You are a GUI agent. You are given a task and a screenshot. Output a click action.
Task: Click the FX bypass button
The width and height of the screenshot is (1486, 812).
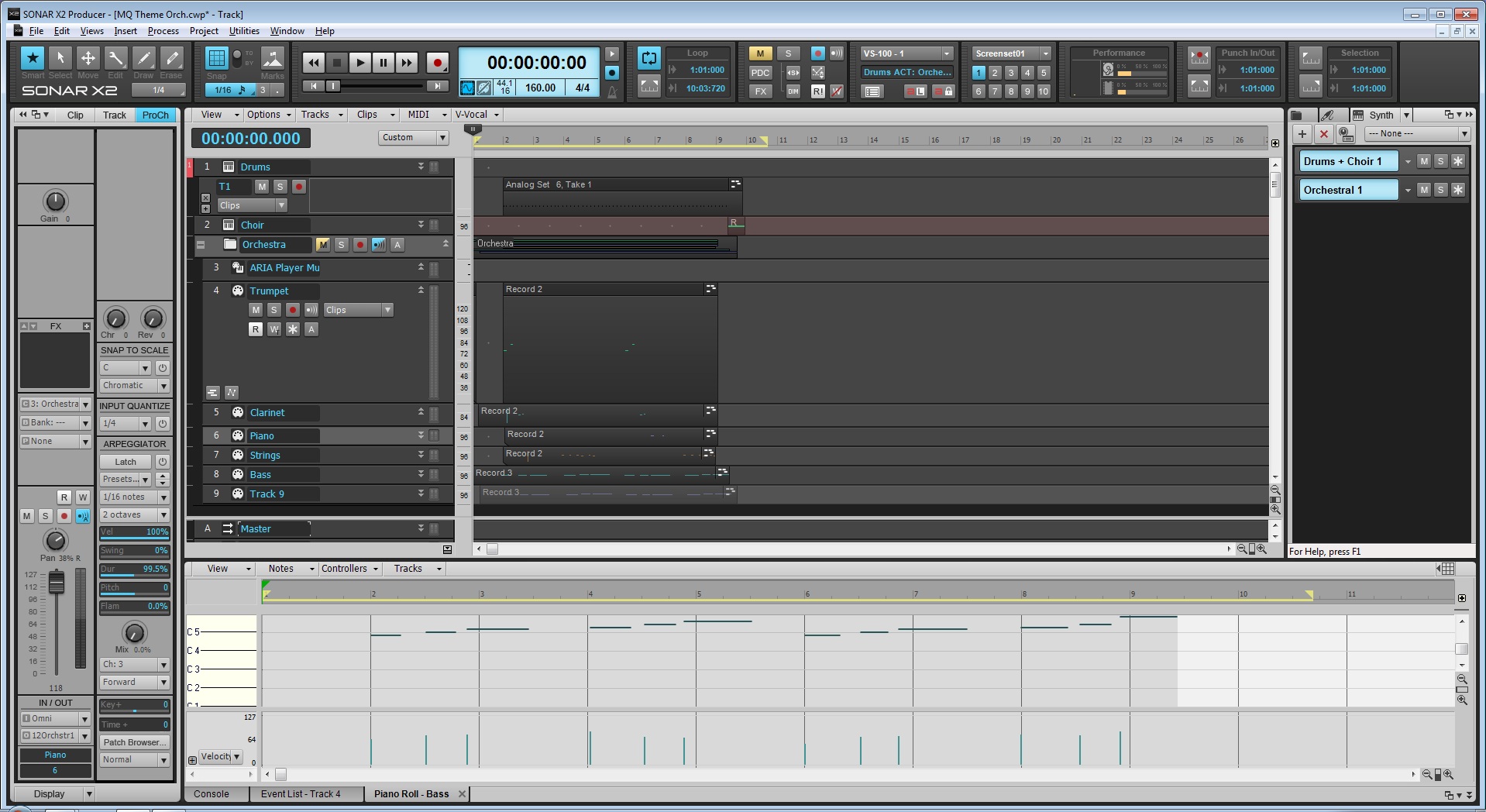pyautogui.click(x=760, y=91)
